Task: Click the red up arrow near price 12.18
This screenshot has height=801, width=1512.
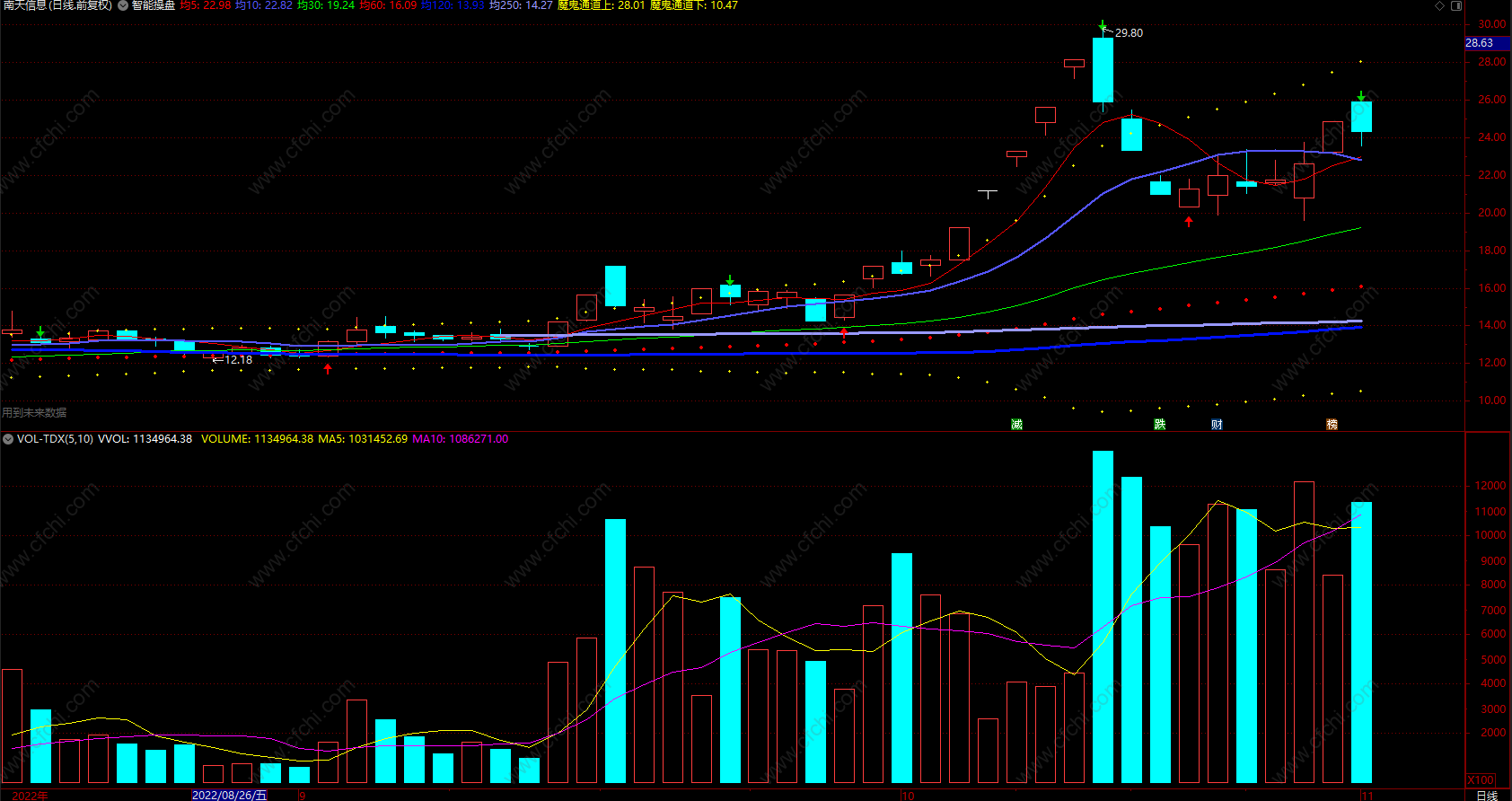Action: 328,368
